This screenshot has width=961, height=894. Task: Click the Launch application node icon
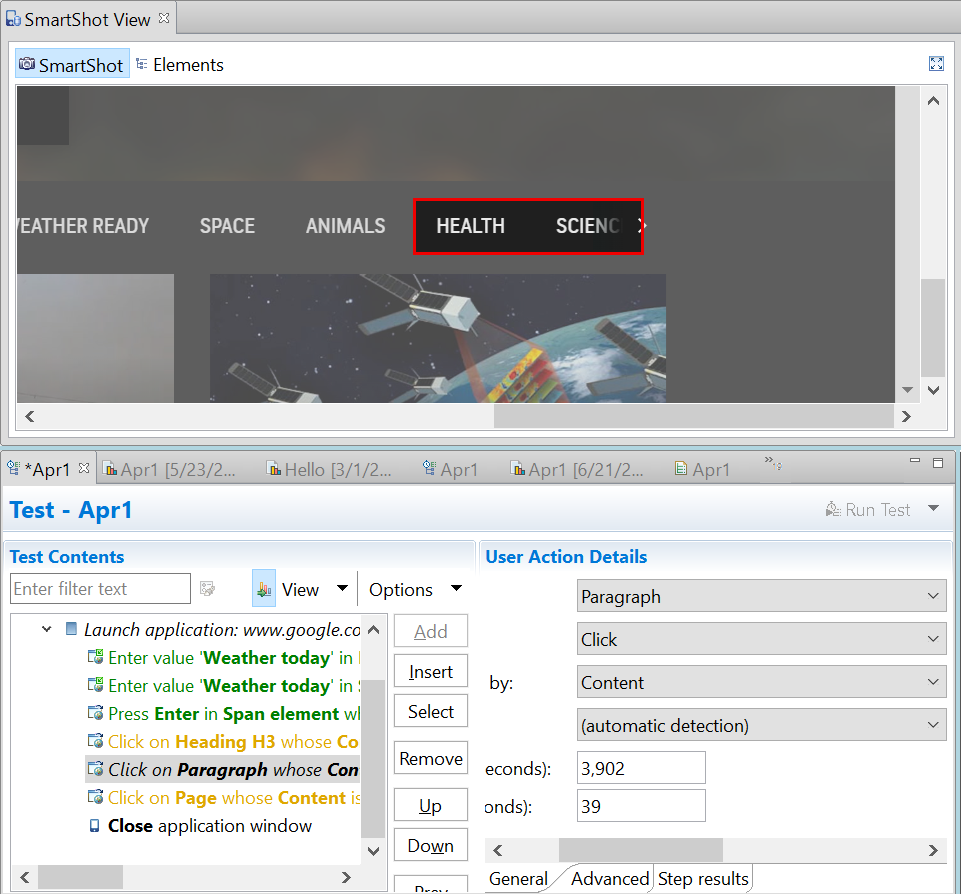click(x=71, y=630)
